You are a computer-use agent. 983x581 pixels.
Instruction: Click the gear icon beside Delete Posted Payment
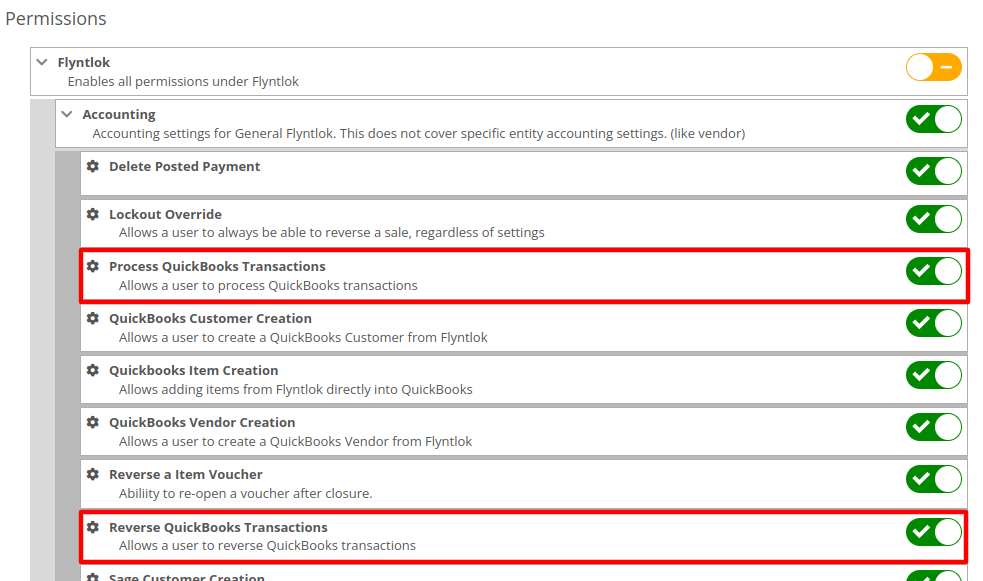tap(93, 166)
